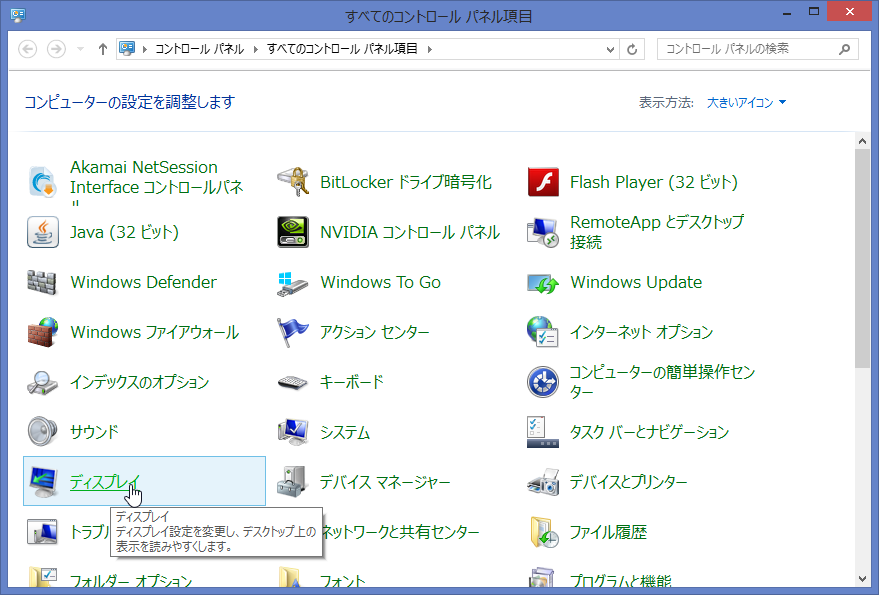This screenshot has width=879, height=595.
Task: Open the インデックスのオプション magnifier icon
Action: (43, 382)
